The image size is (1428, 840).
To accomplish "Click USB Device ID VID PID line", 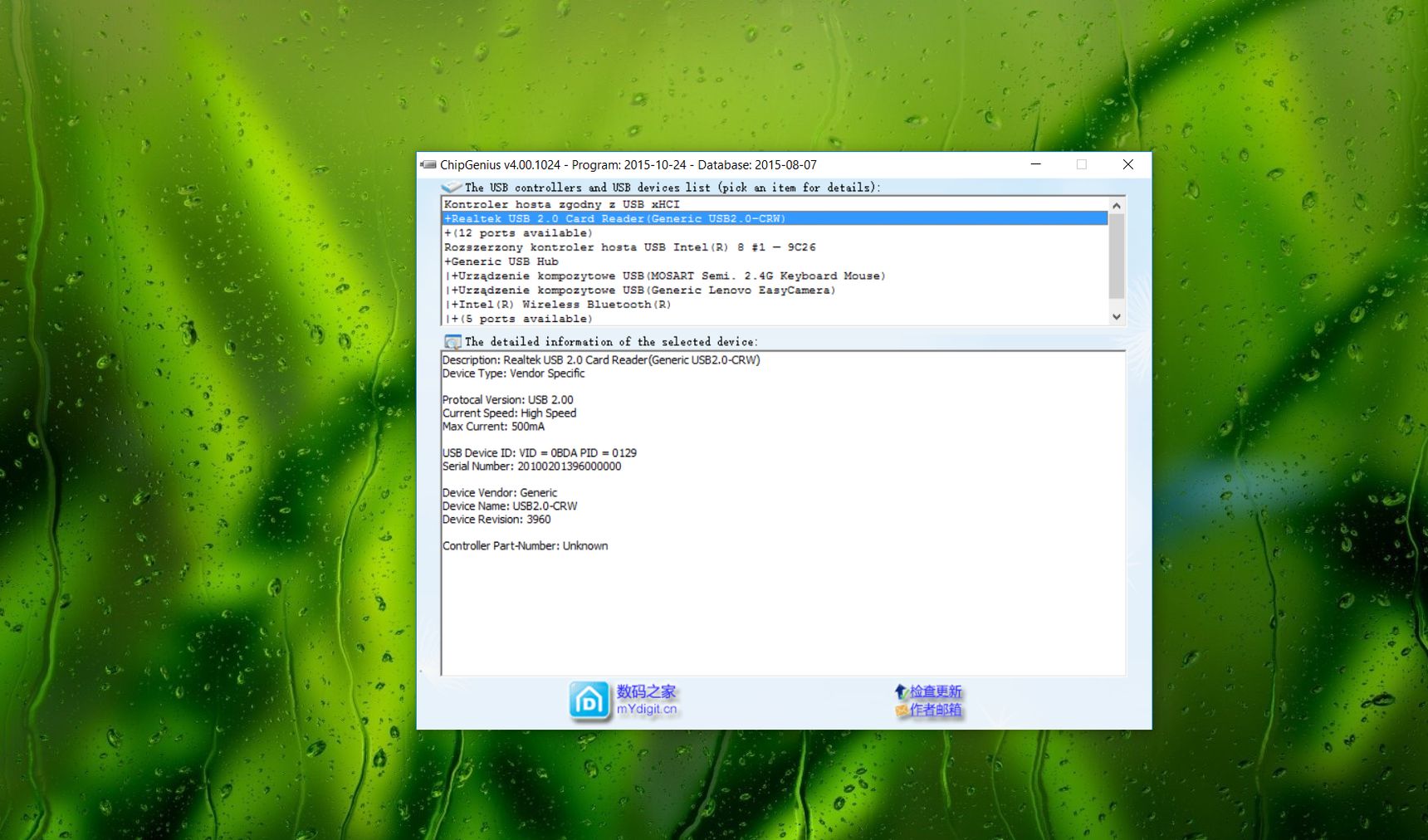I will point(540,453).
